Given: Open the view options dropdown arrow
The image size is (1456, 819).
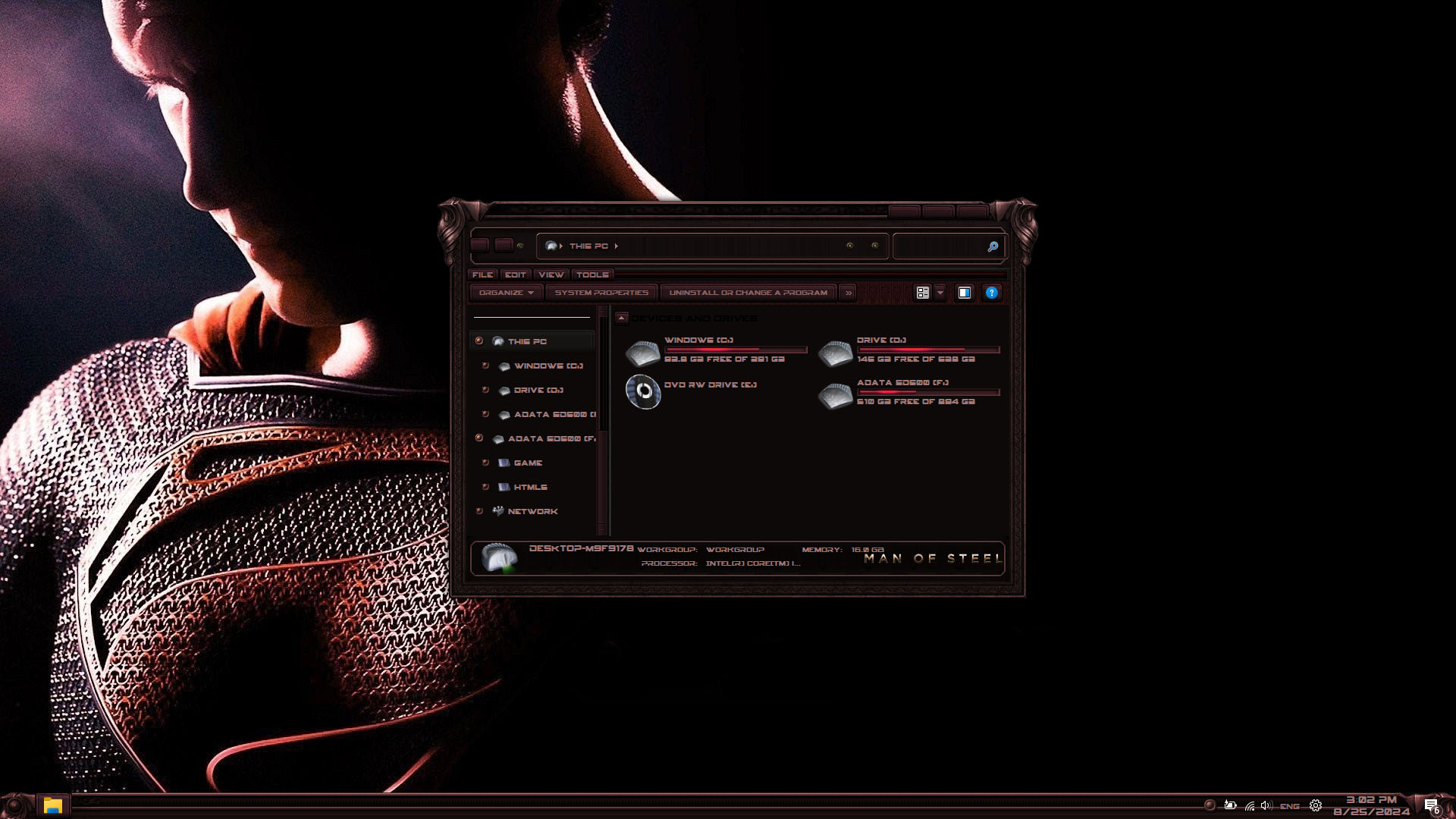Looking at the screenshot, I should [940, 293].
